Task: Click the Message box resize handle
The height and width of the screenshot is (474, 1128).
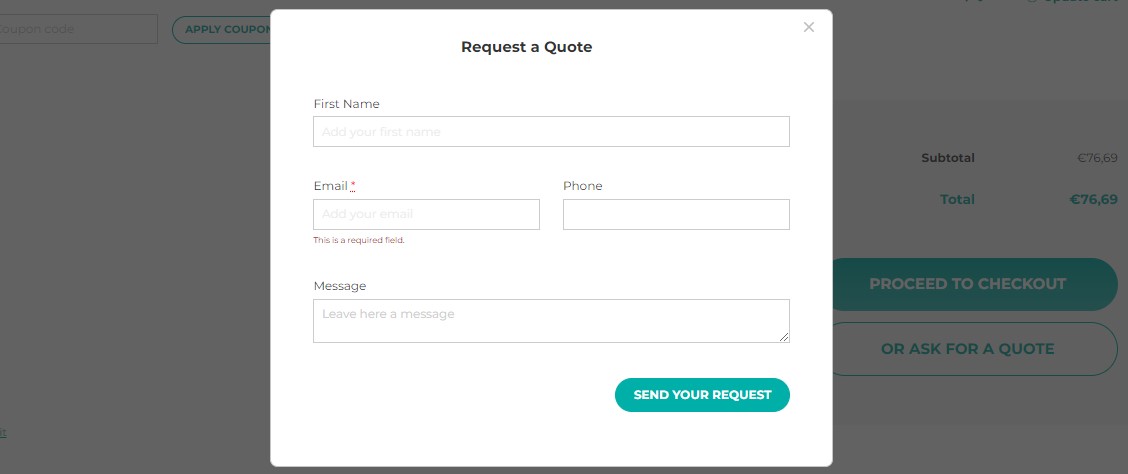Action: tap(784, 337)
